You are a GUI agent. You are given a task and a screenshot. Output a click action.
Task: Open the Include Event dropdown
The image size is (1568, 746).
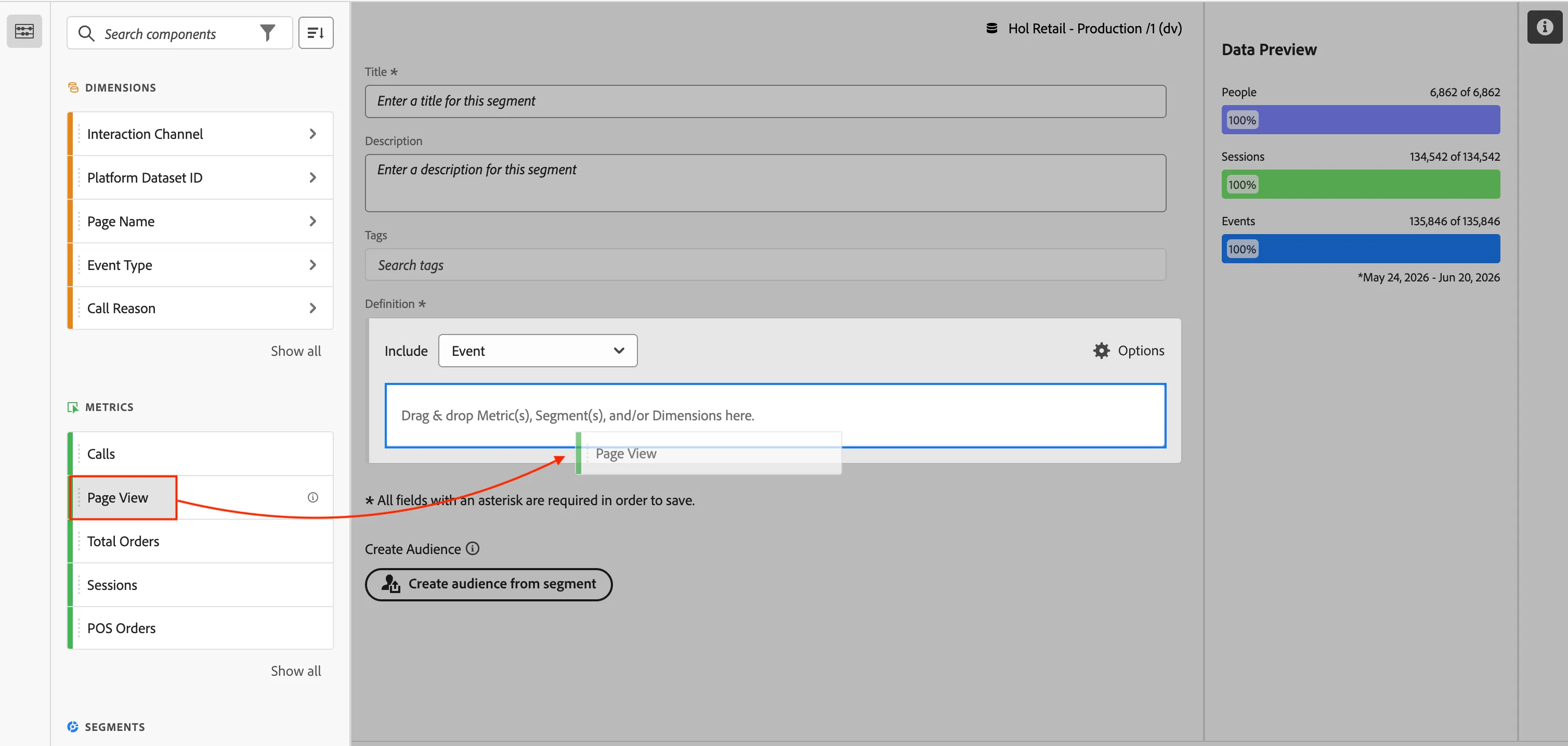point(538,351)
